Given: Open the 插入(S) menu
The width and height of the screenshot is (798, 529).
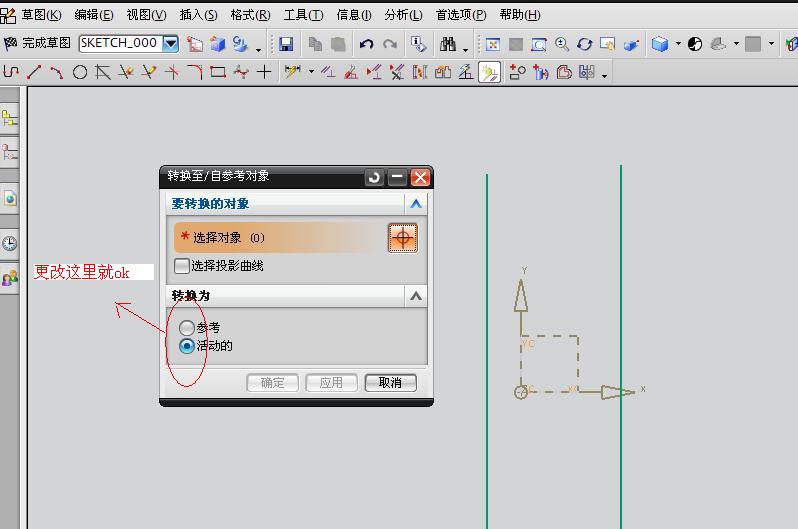Looking at the screenshot, I should [x=198, y=15].
